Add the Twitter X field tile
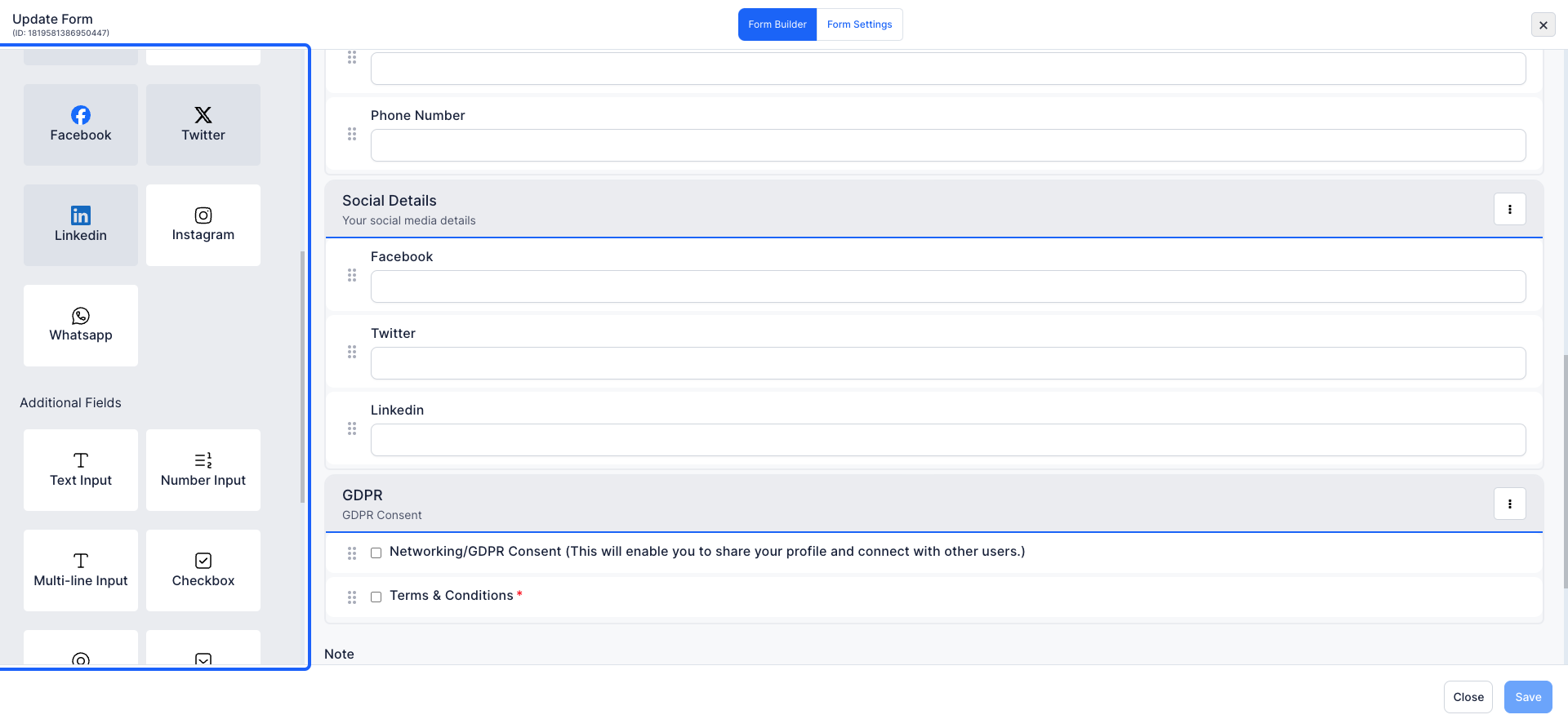Screen dimensions: 1568x728 (x=203, y=125)
